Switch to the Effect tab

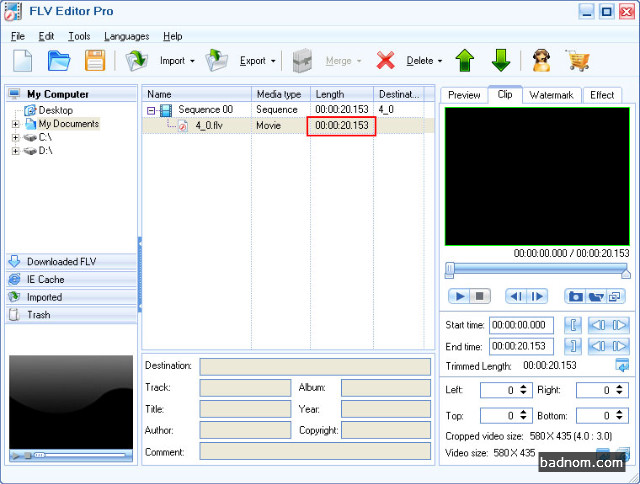tap(602, 95)
